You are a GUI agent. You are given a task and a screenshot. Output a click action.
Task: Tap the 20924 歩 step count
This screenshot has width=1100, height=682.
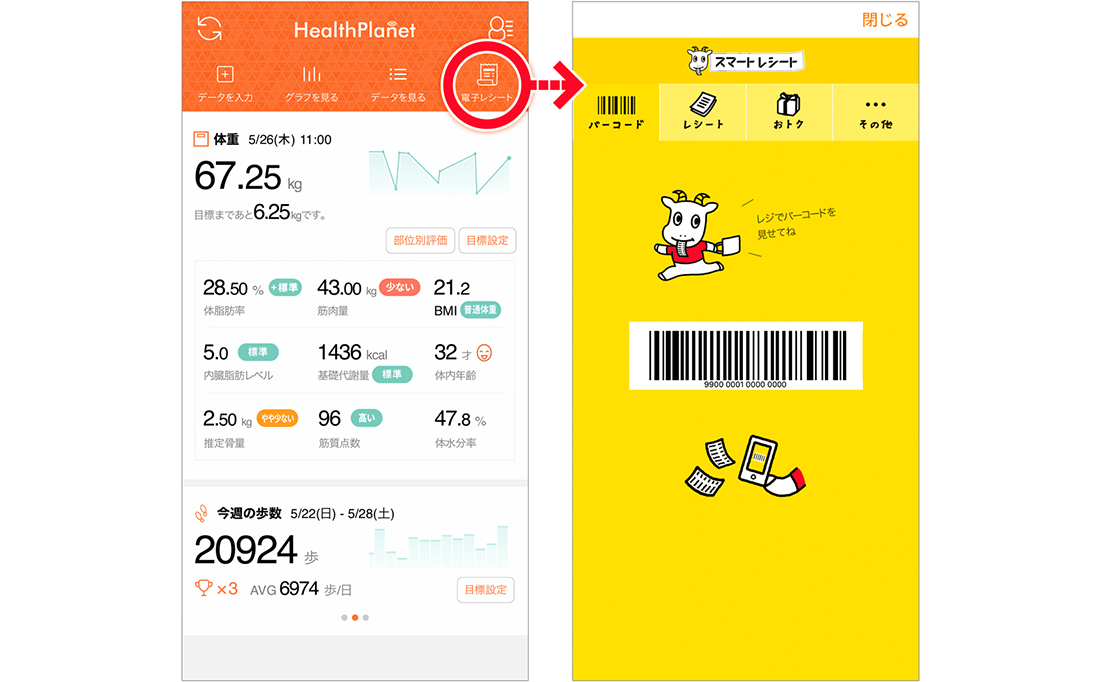256,550
